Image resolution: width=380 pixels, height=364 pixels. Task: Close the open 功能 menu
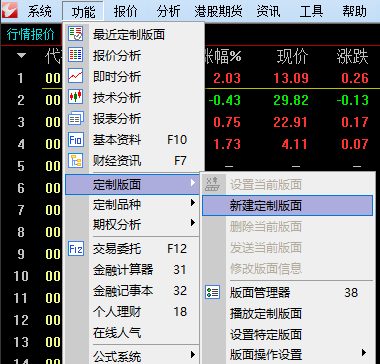[83, 12]
